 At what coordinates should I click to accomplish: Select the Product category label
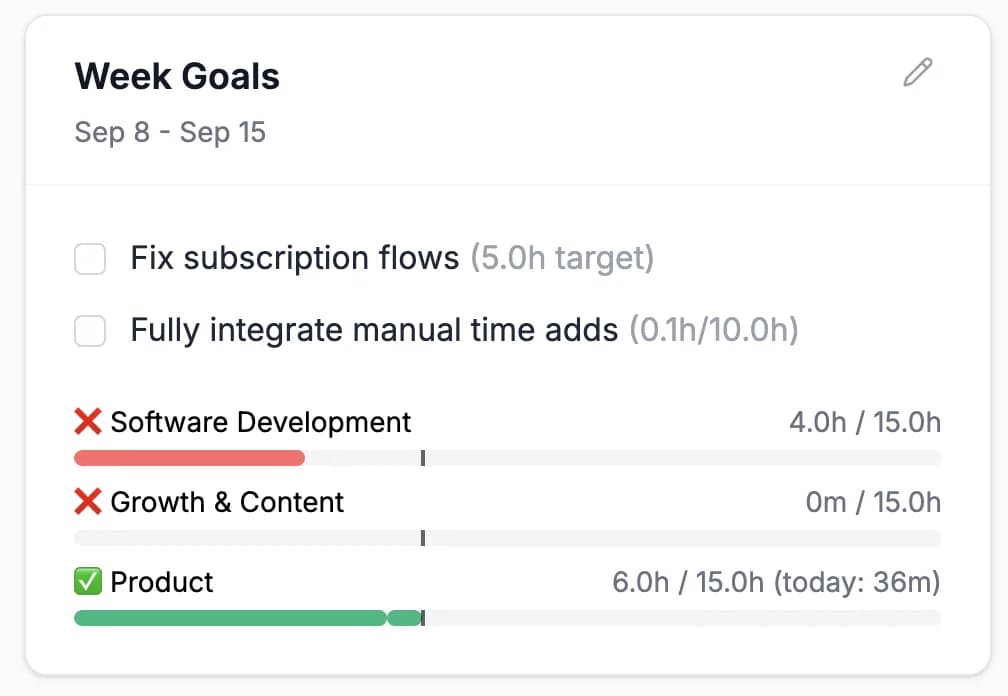[x=162, y=581]
